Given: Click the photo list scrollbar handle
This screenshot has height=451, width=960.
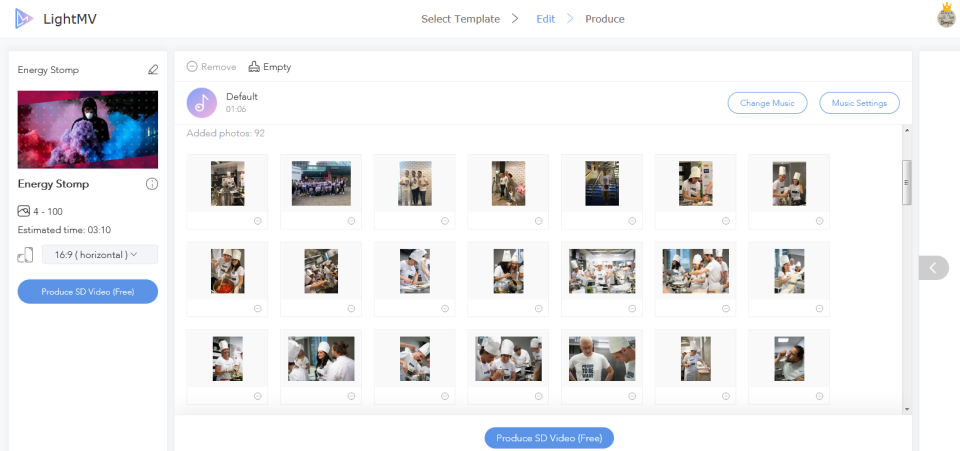Looking at the screenshot, I should (907, 182).
